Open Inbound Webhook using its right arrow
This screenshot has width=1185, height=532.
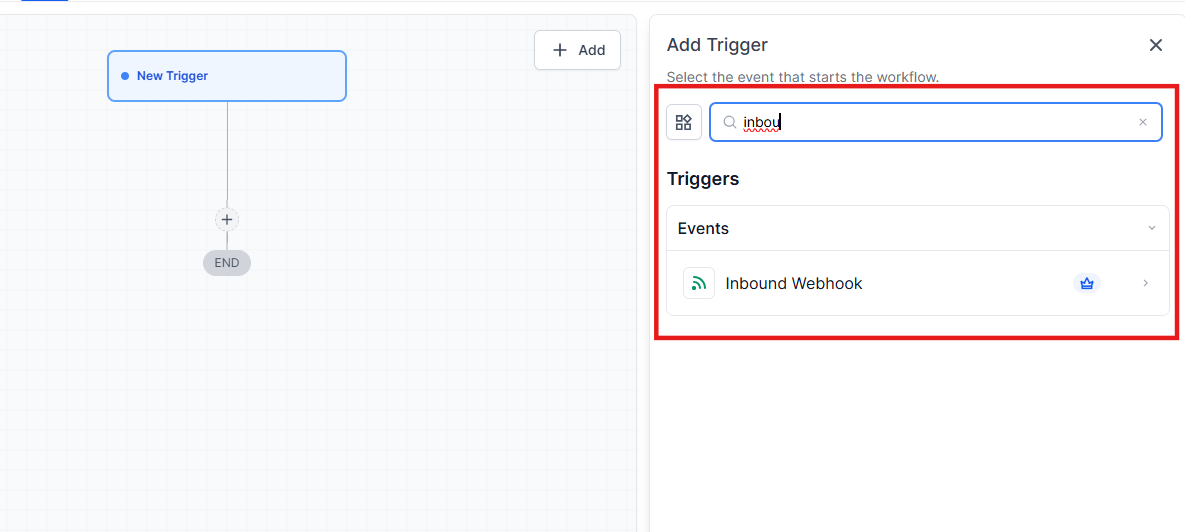pyautogui.click(x=1145, y=283)
